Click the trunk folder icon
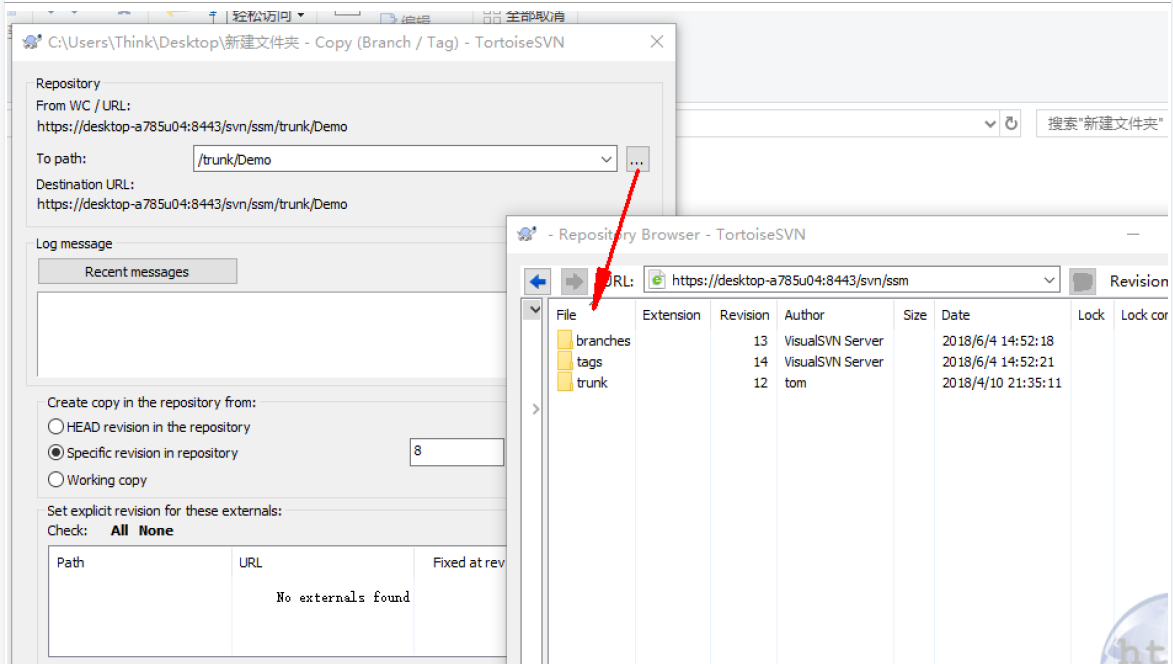Screen dimensions: 1173x664 pyautogui.click(x=564, y=382)
